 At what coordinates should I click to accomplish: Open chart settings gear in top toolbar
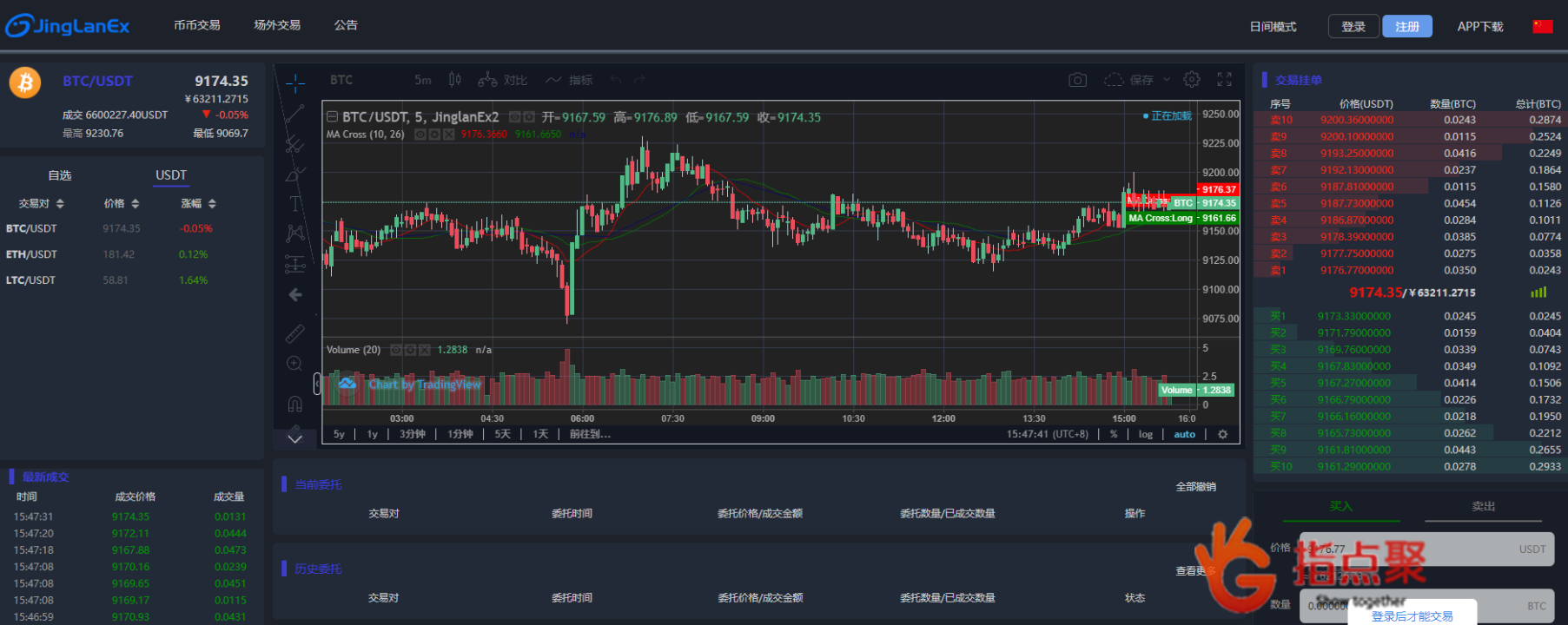click(x=1192, y=80)
